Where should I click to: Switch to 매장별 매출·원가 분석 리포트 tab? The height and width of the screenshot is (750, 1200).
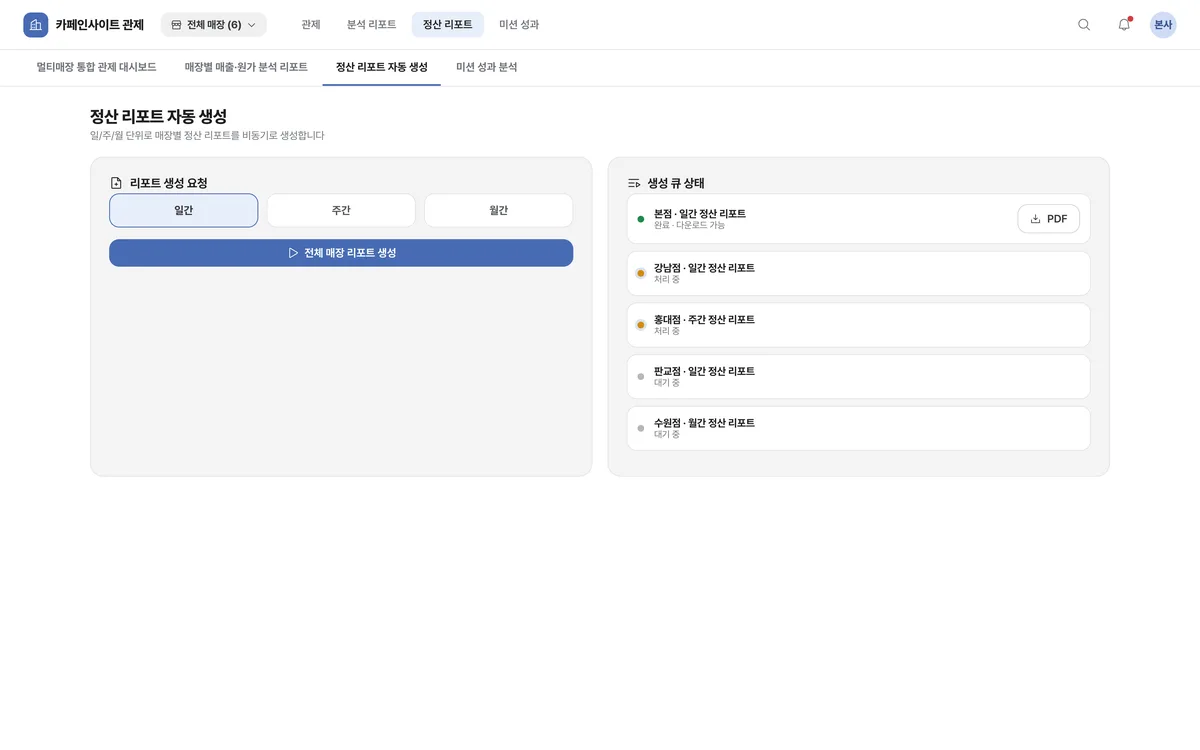(x=246, y=67)
